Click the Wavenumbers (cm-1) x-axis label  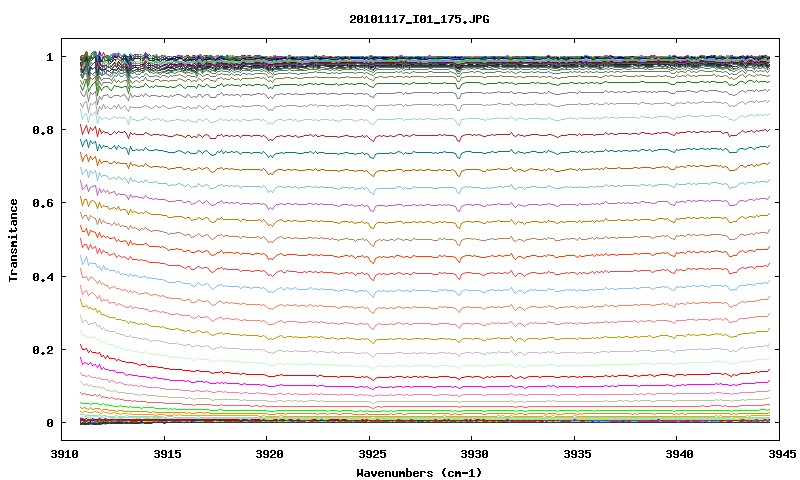pos(419,473)
